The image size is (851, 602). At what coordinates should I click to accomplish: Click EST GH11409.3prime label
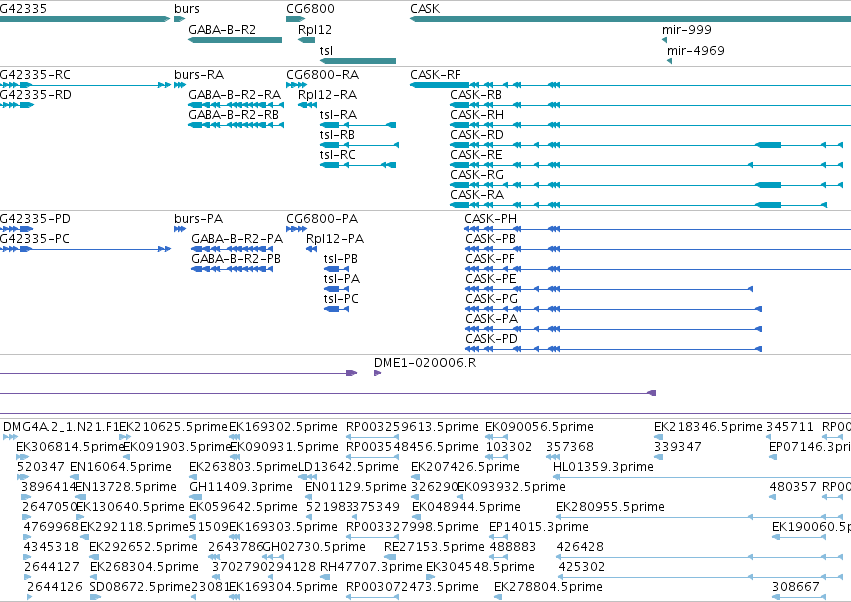[x=240, y=487]
